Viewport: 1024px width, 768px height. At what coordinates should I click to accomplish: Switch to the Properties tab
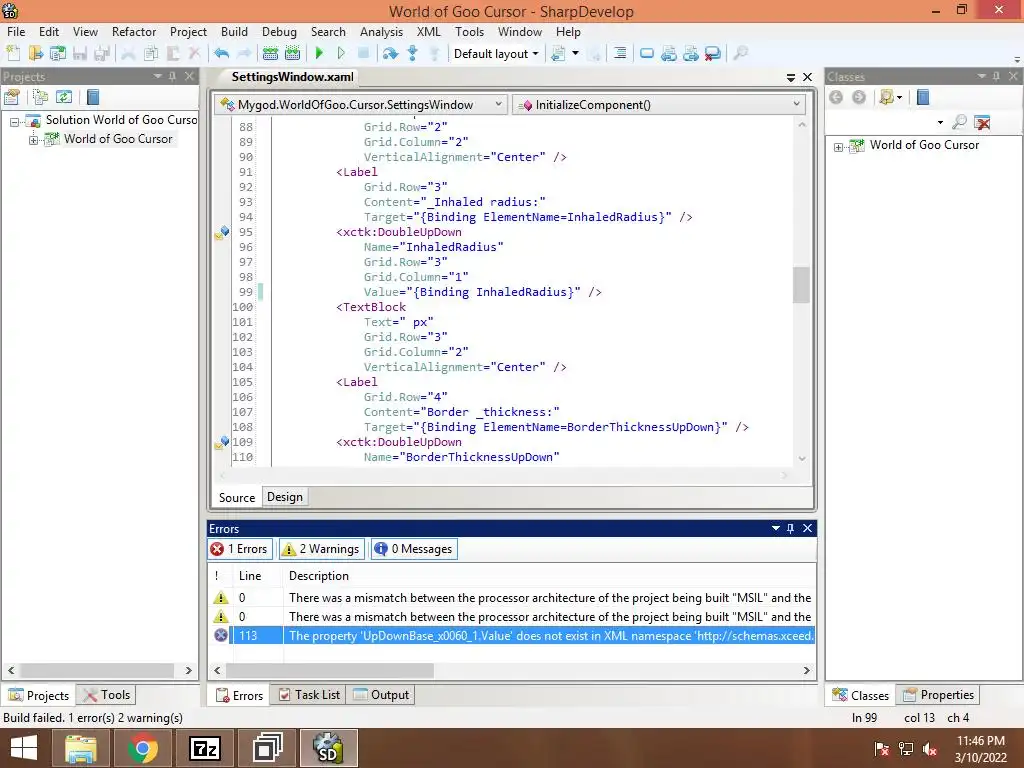[x=938, y=695]
